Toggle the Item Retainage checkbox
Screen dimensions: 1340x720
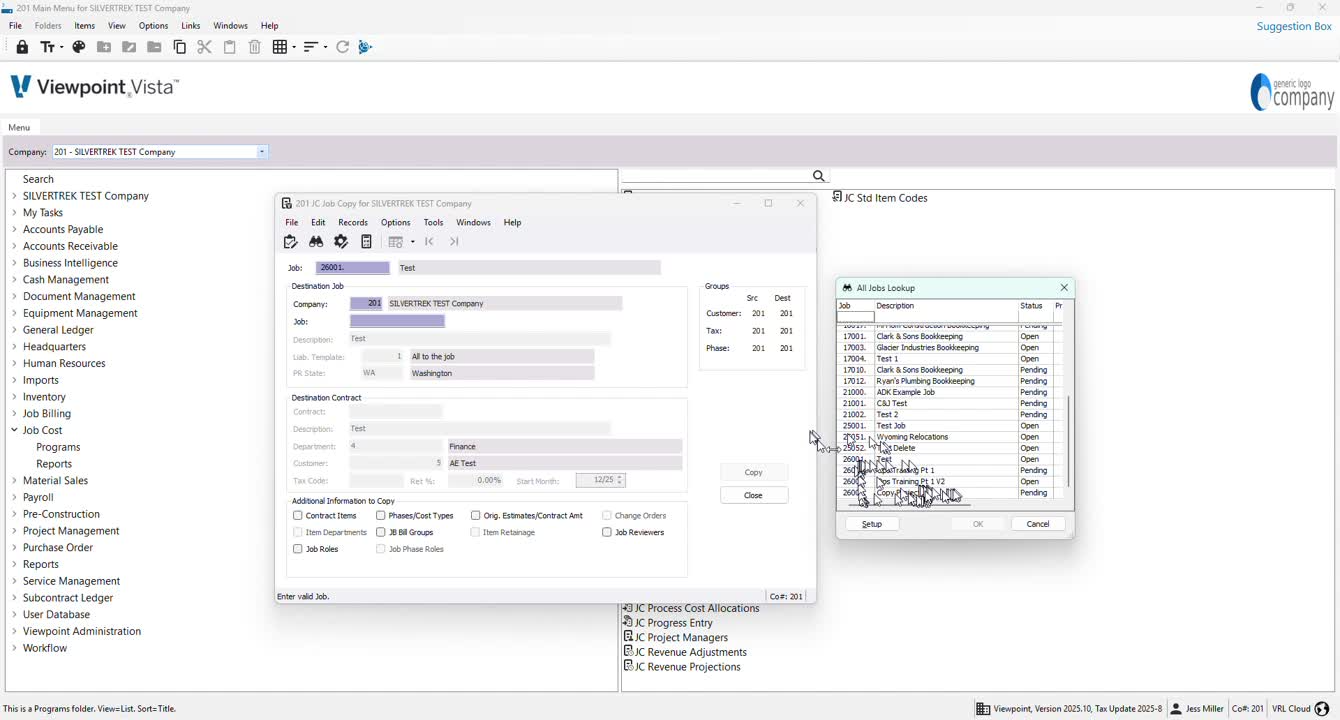pos(476,532)
